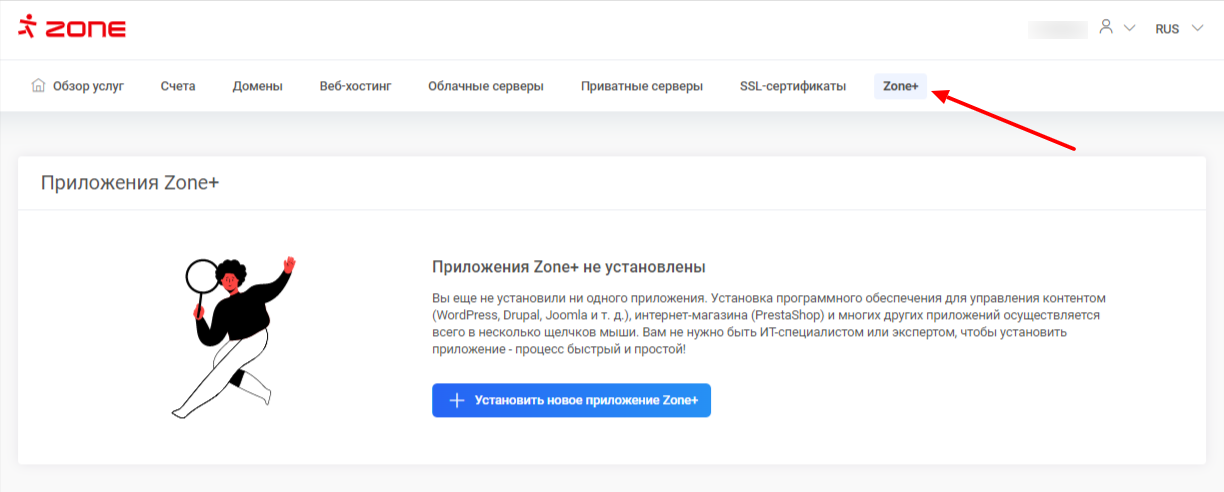
Task: Click the home icon beside Обзор услуг
Action: (x=38, y=86)
